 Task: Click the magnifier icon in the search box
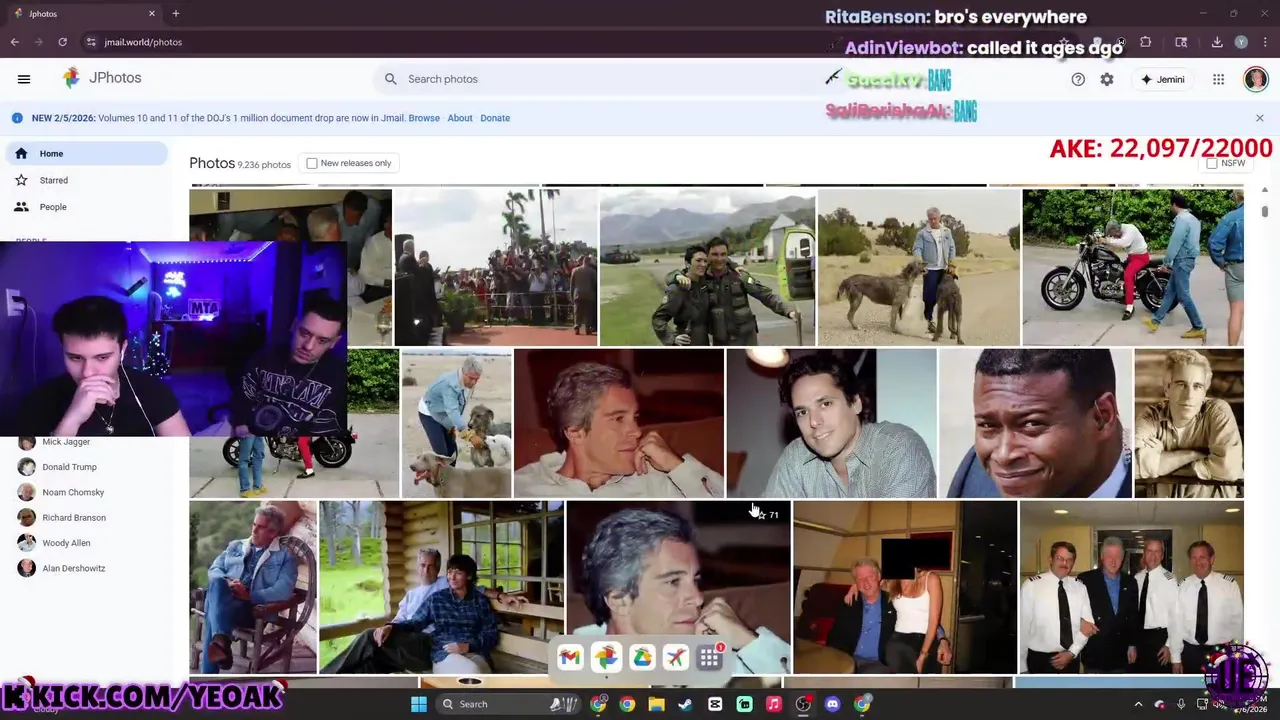point(390,79)
